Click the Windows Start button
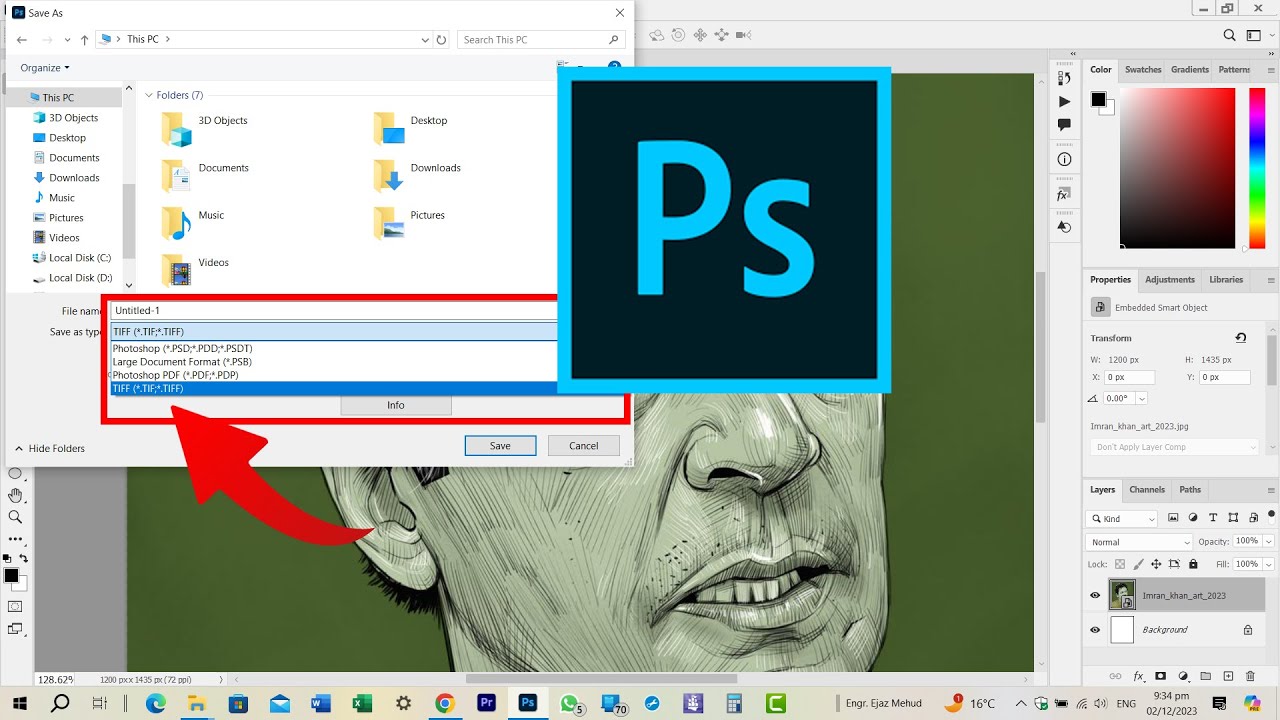The width and height of the screenshot is (1280, 720). coord(19,703)
